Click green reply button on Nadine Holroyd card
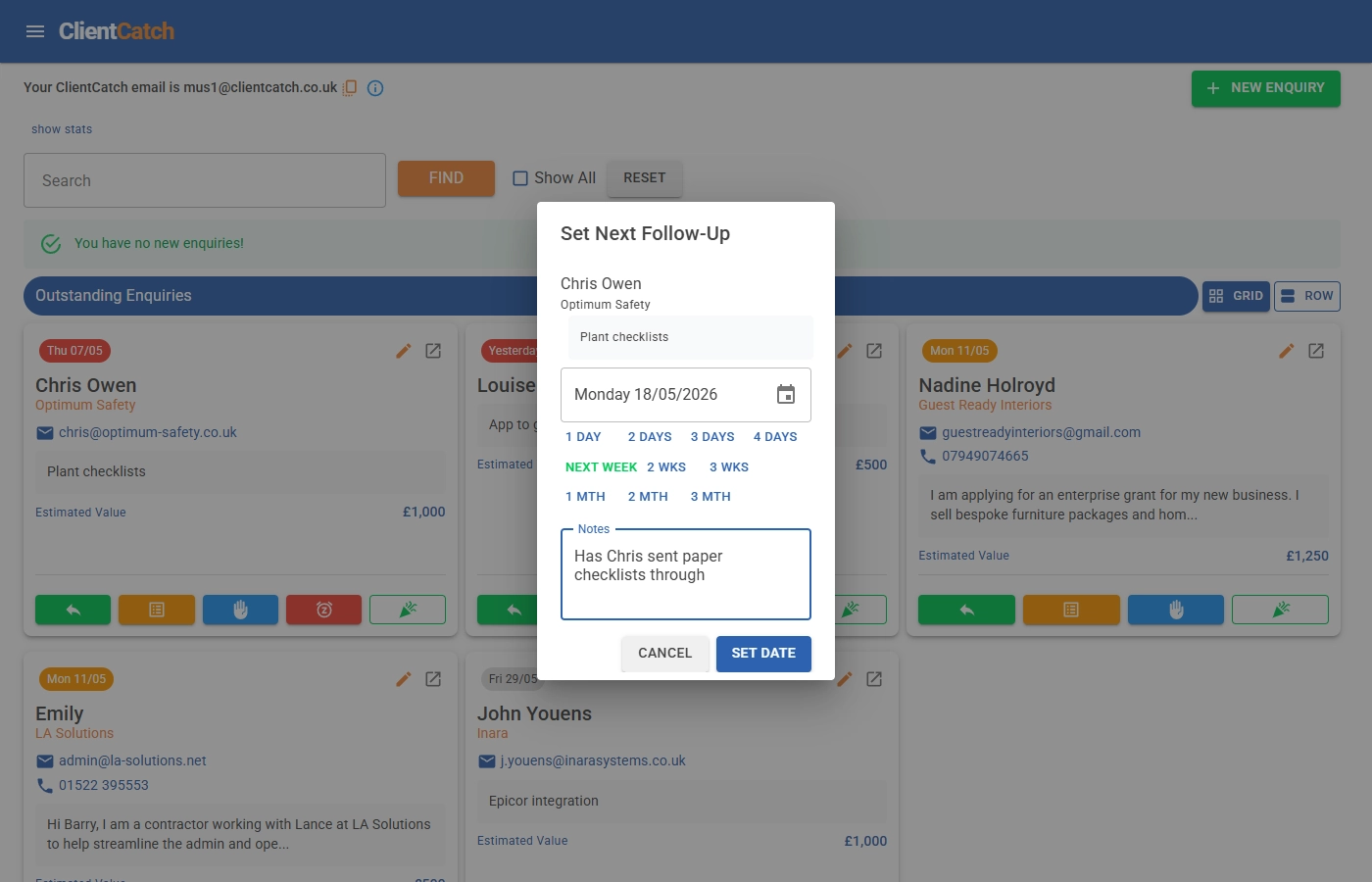The height and width of the screenshot is (882, 1372). tap(966, 610)
